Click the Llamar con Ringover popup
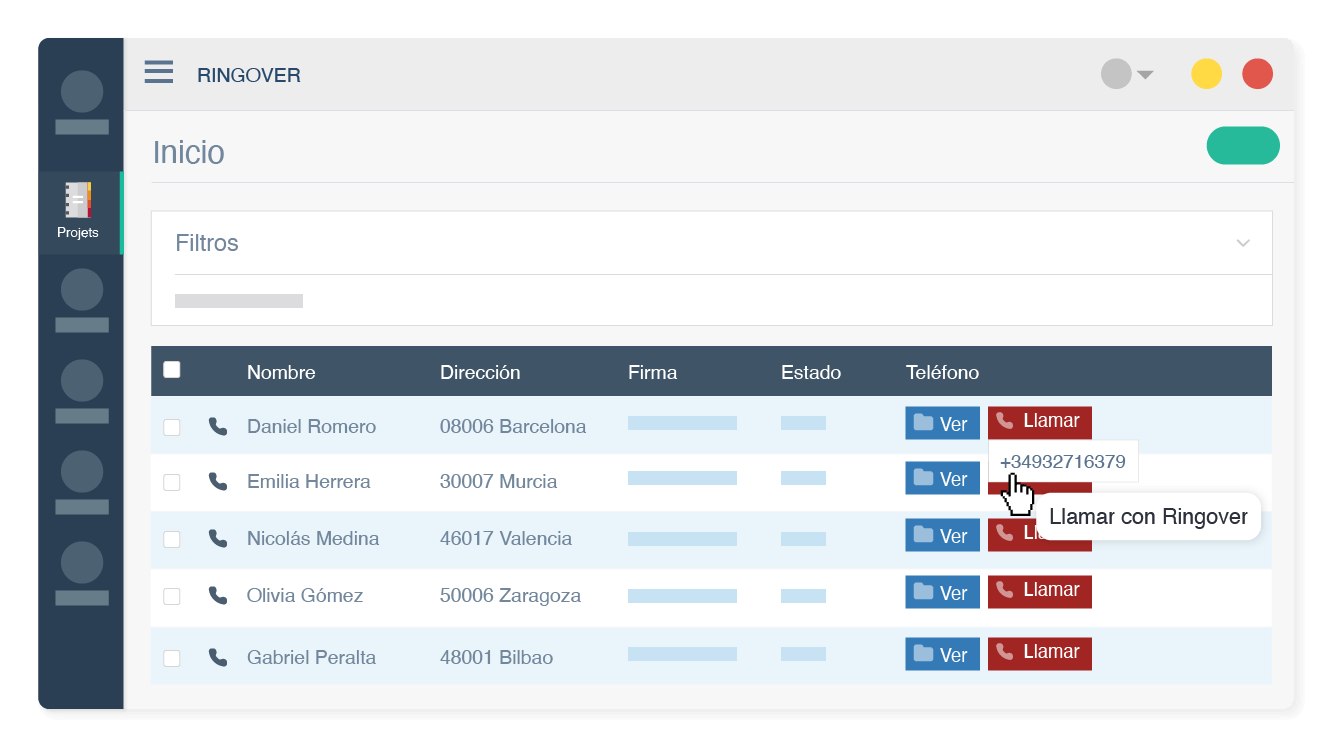The height and width of the screenshot is (747, 1332). (1147, 517)
